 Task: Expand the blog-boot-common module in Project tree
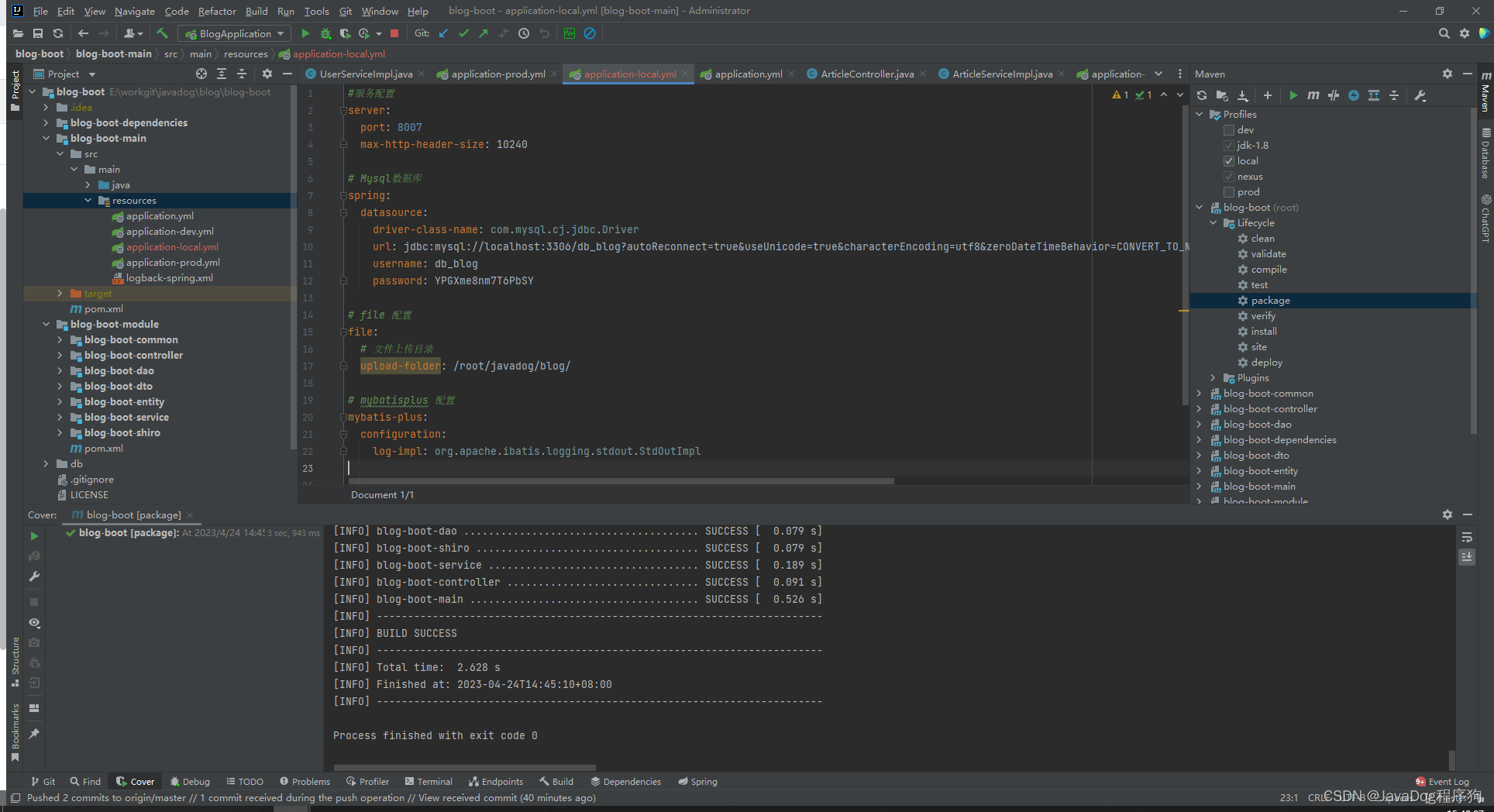click(x=60, y=340)
